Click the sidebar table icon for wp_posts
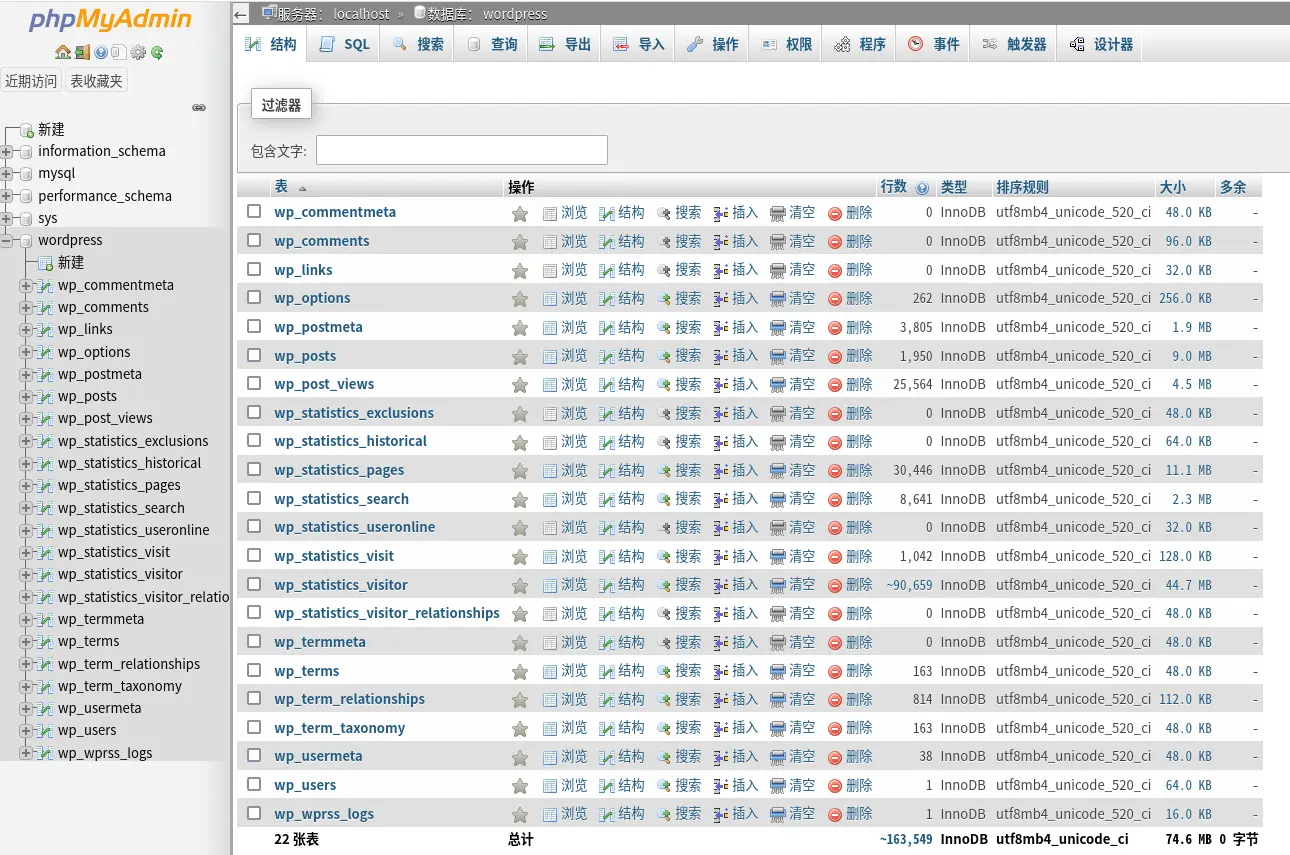 point(44,396)
